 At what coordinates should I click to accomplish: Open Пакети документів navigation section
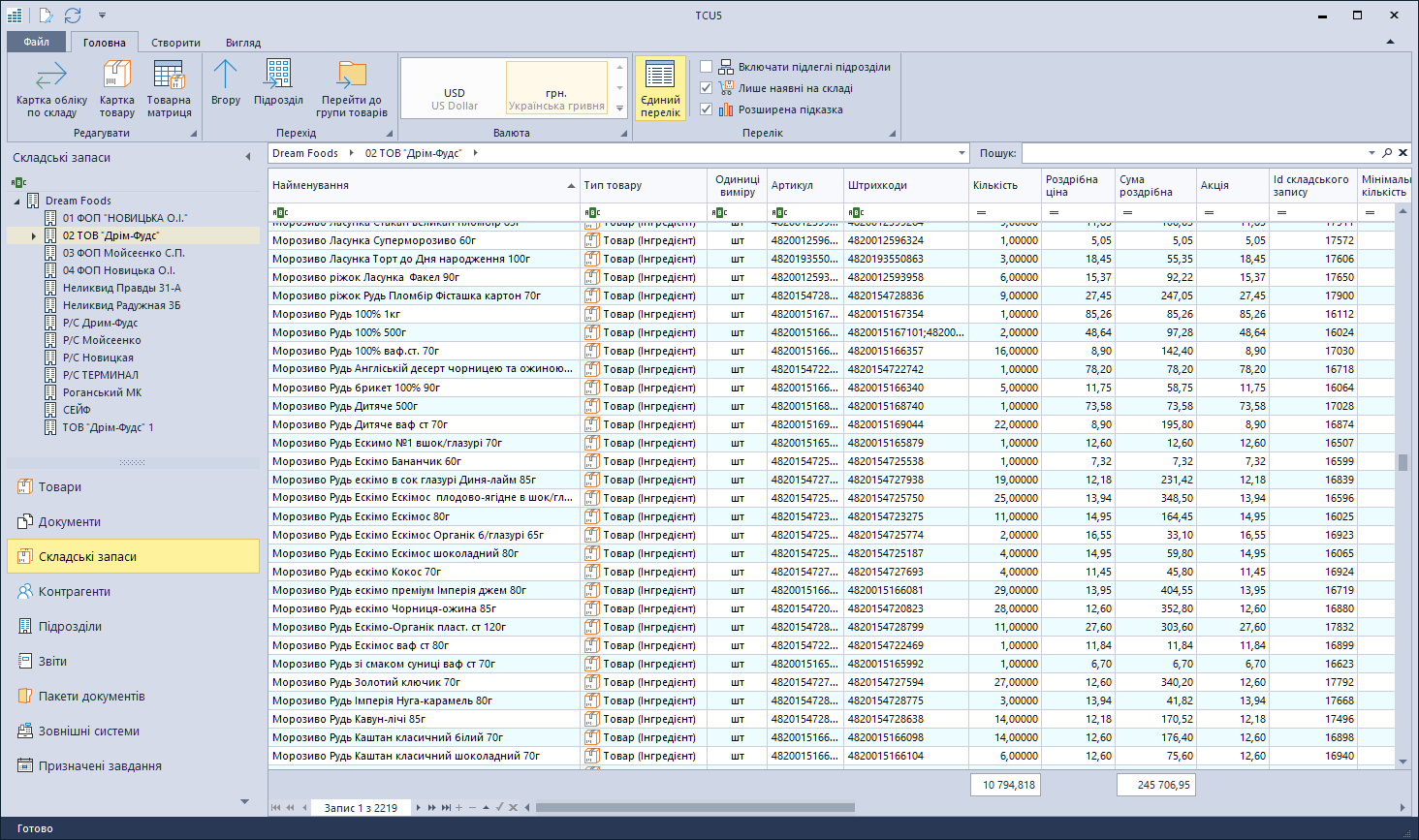pyautogui.click(x=133, y=697)
